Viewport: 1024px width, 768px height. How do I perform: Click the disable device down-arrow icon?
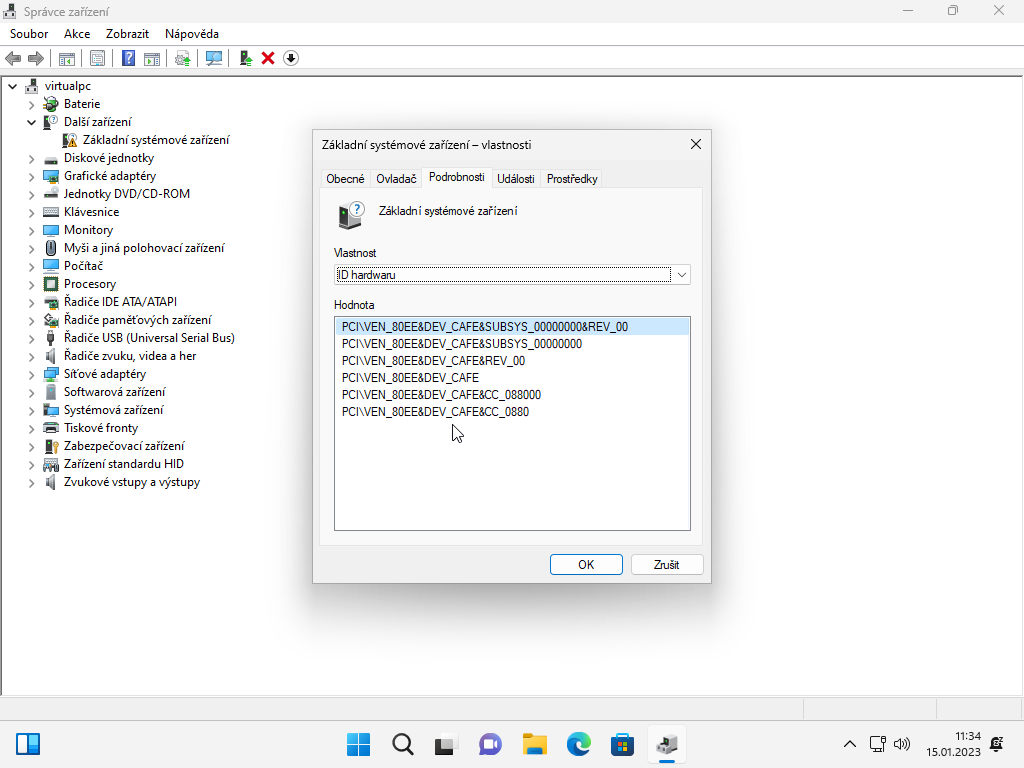coord(291,58)
